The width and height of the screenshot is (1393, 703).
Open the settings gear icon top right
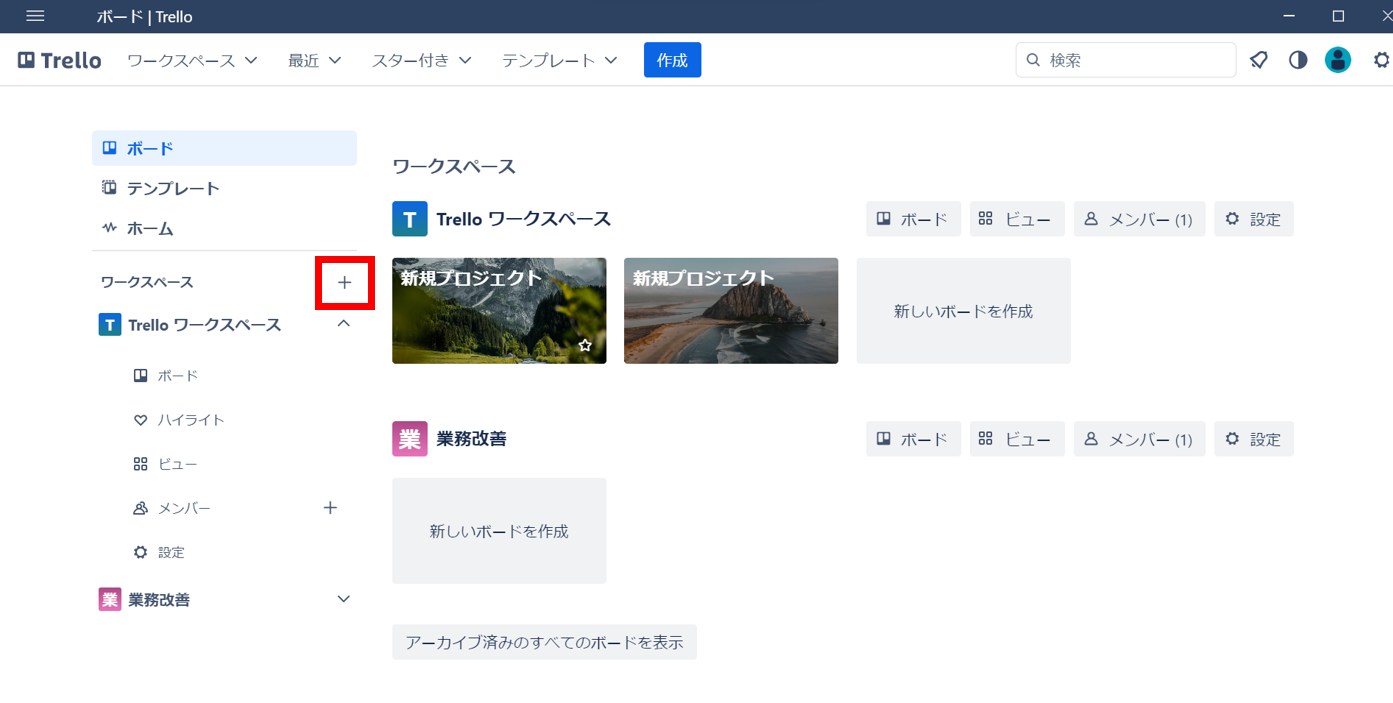1381,59
